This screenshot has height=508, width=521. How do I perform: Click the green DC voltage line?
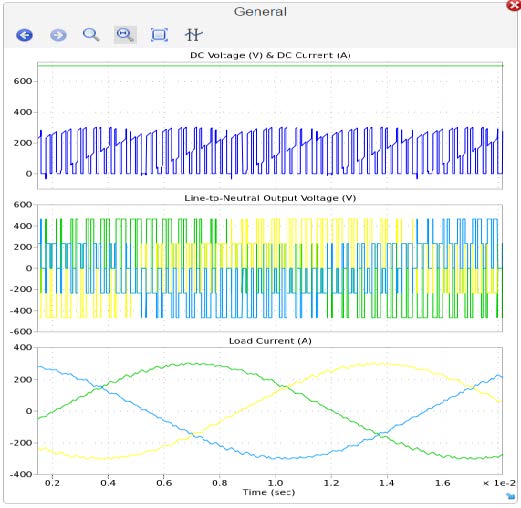click(270, 65)
